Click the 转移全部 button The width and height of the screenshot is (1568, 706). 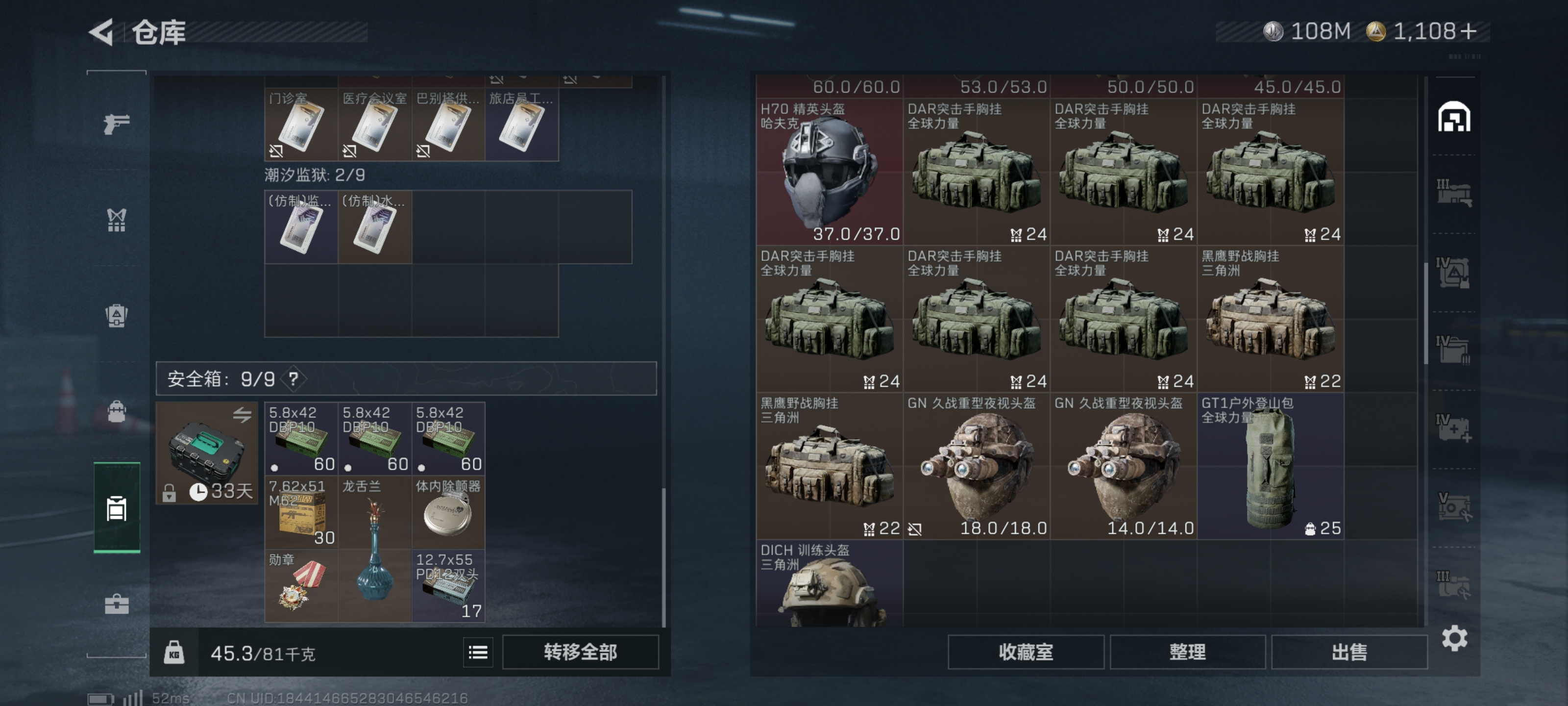pos(580,653)
